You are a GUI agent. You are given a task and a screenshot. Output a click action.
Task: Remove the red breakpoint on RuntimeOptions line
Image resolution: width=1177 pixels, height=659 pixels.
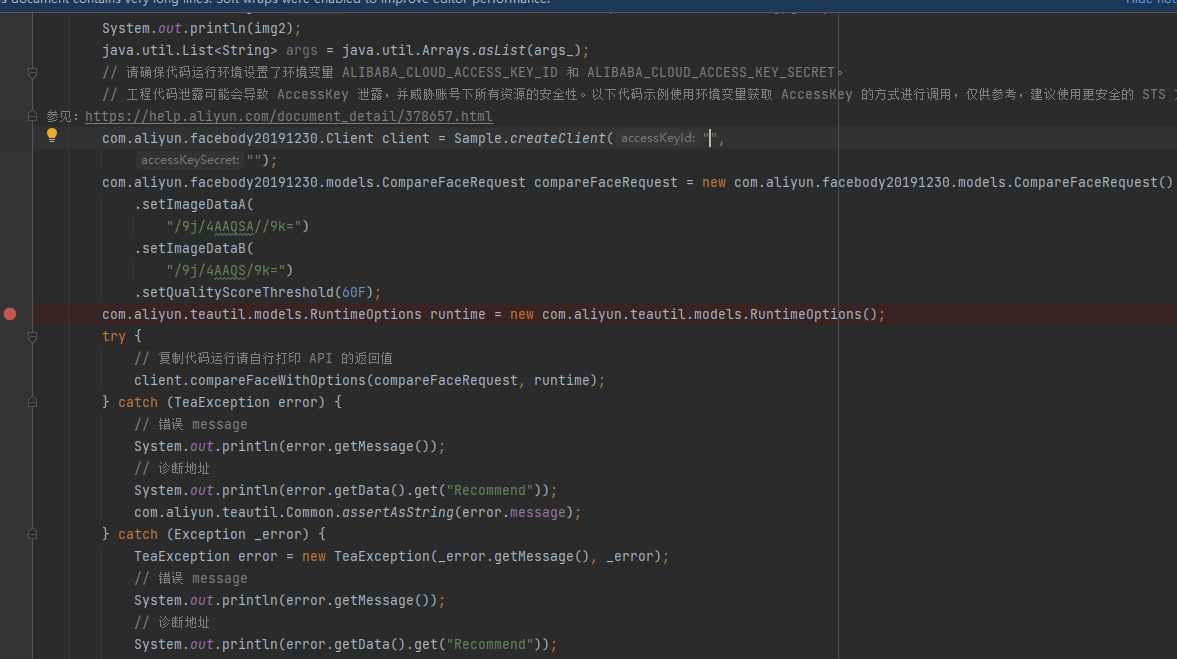click(10, 314)
